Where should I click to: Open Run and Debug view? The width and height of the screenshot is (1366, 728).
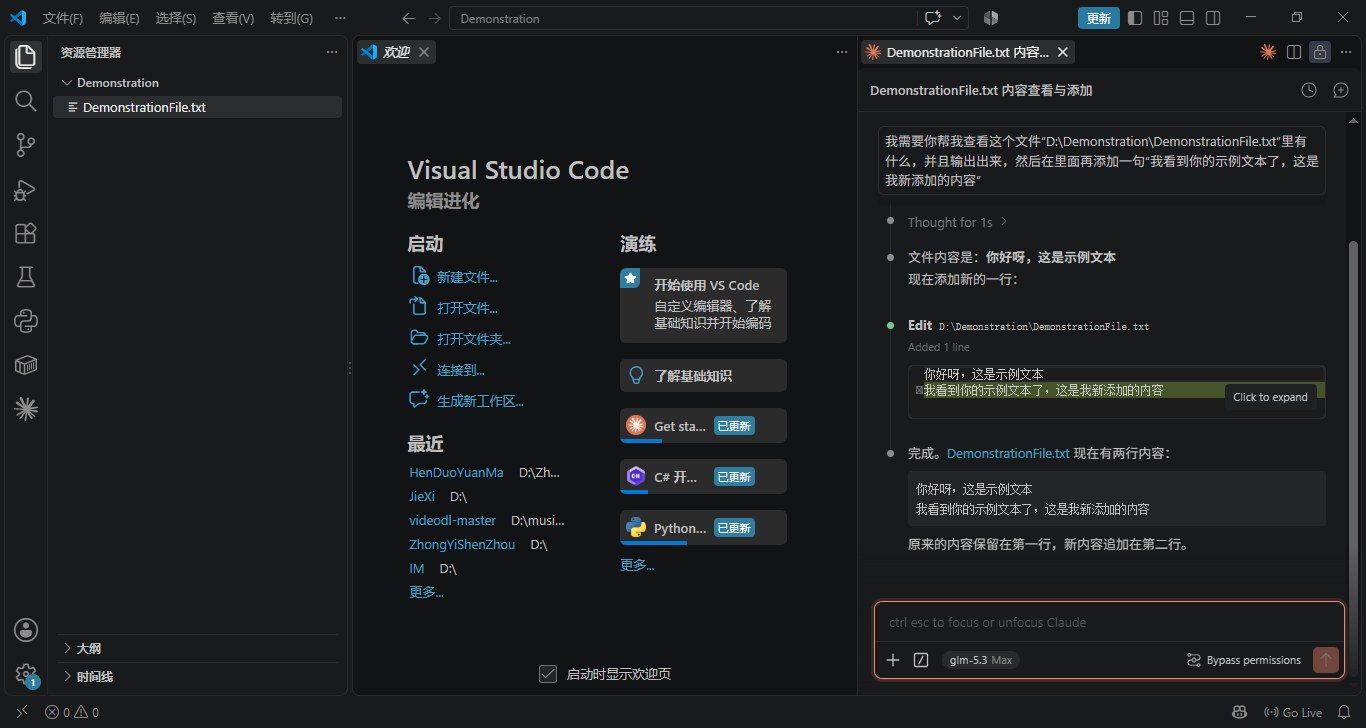pos(26,189)
